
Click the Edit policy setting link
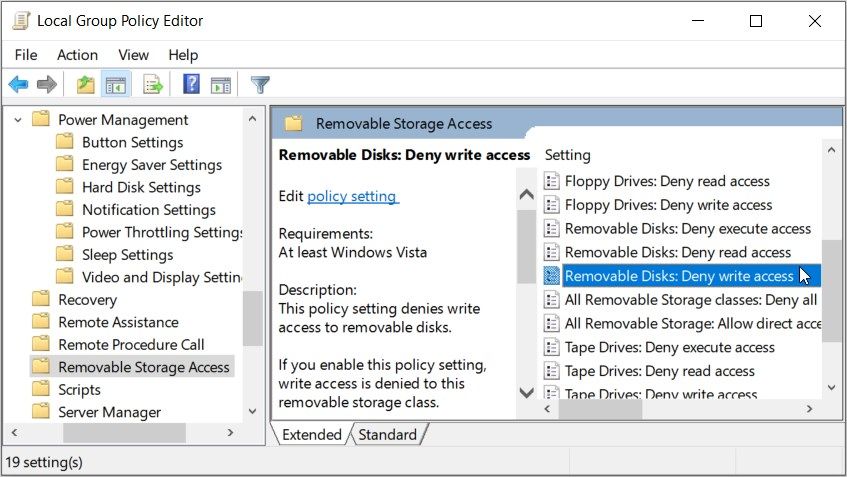coord(353,196)
